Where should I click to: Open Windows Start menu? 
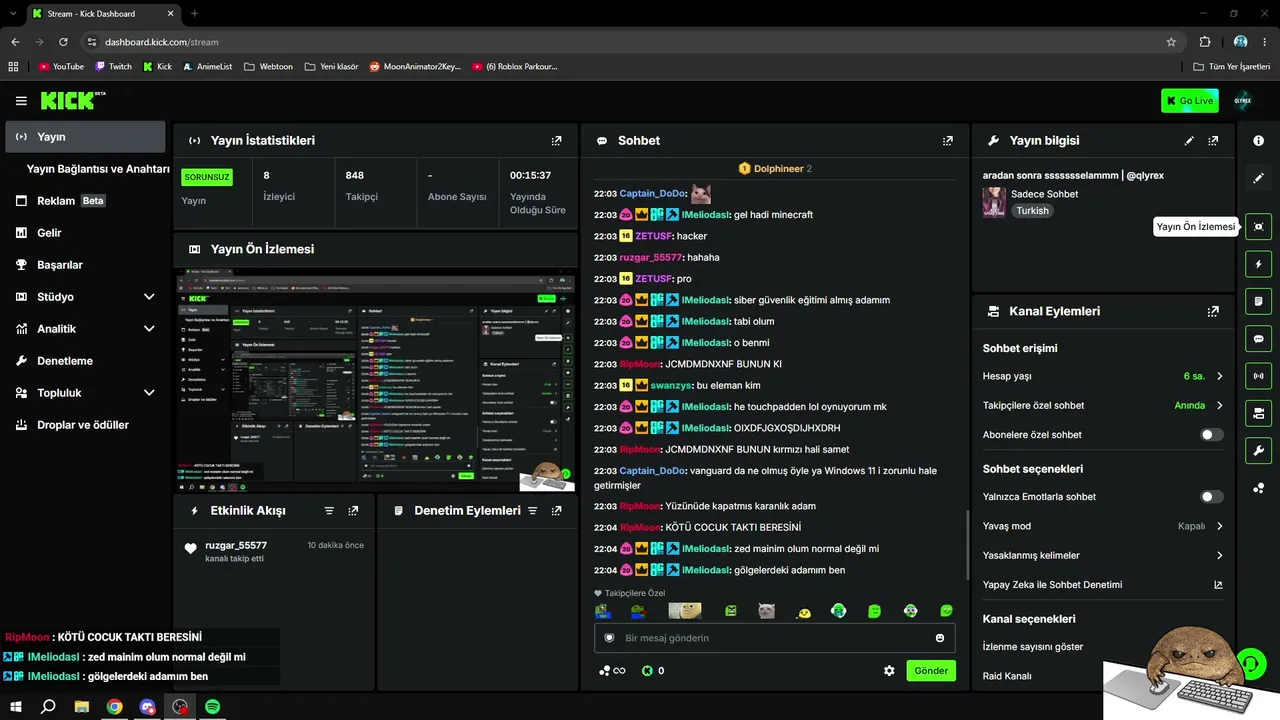pyautogui.click(x=15, y=707)
